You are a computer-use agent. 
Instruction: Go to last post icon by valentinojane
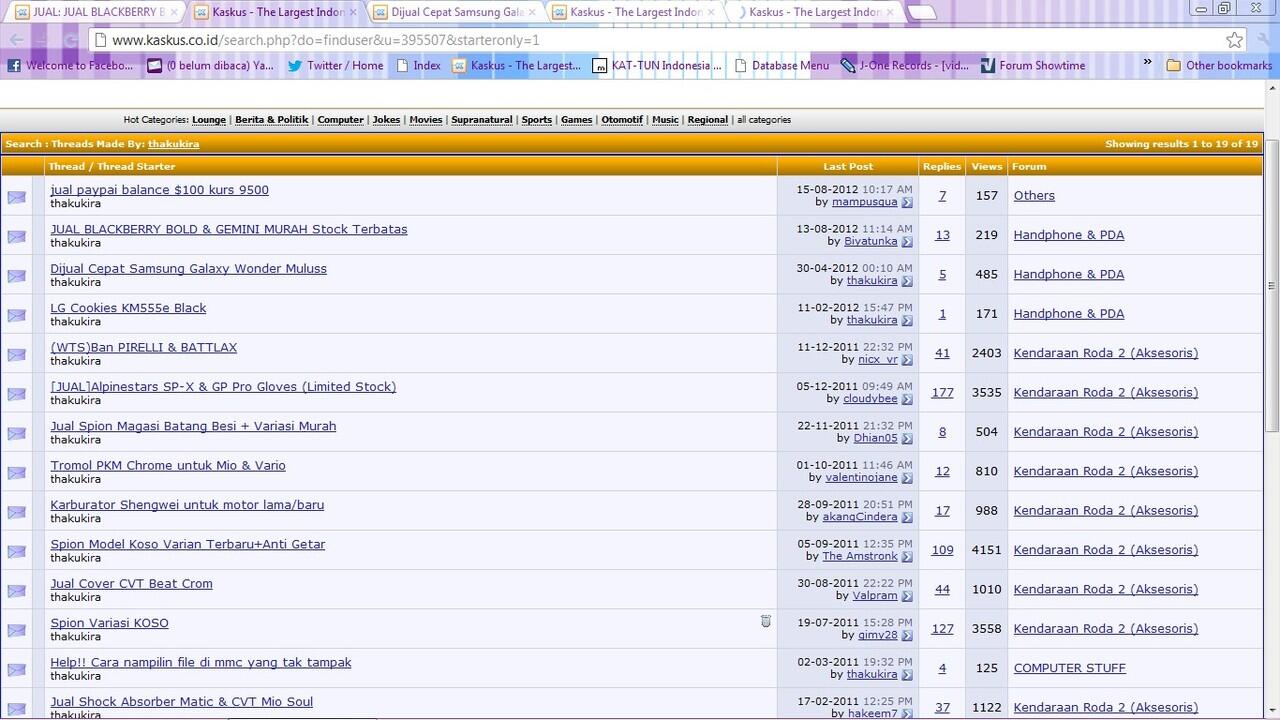907,478
